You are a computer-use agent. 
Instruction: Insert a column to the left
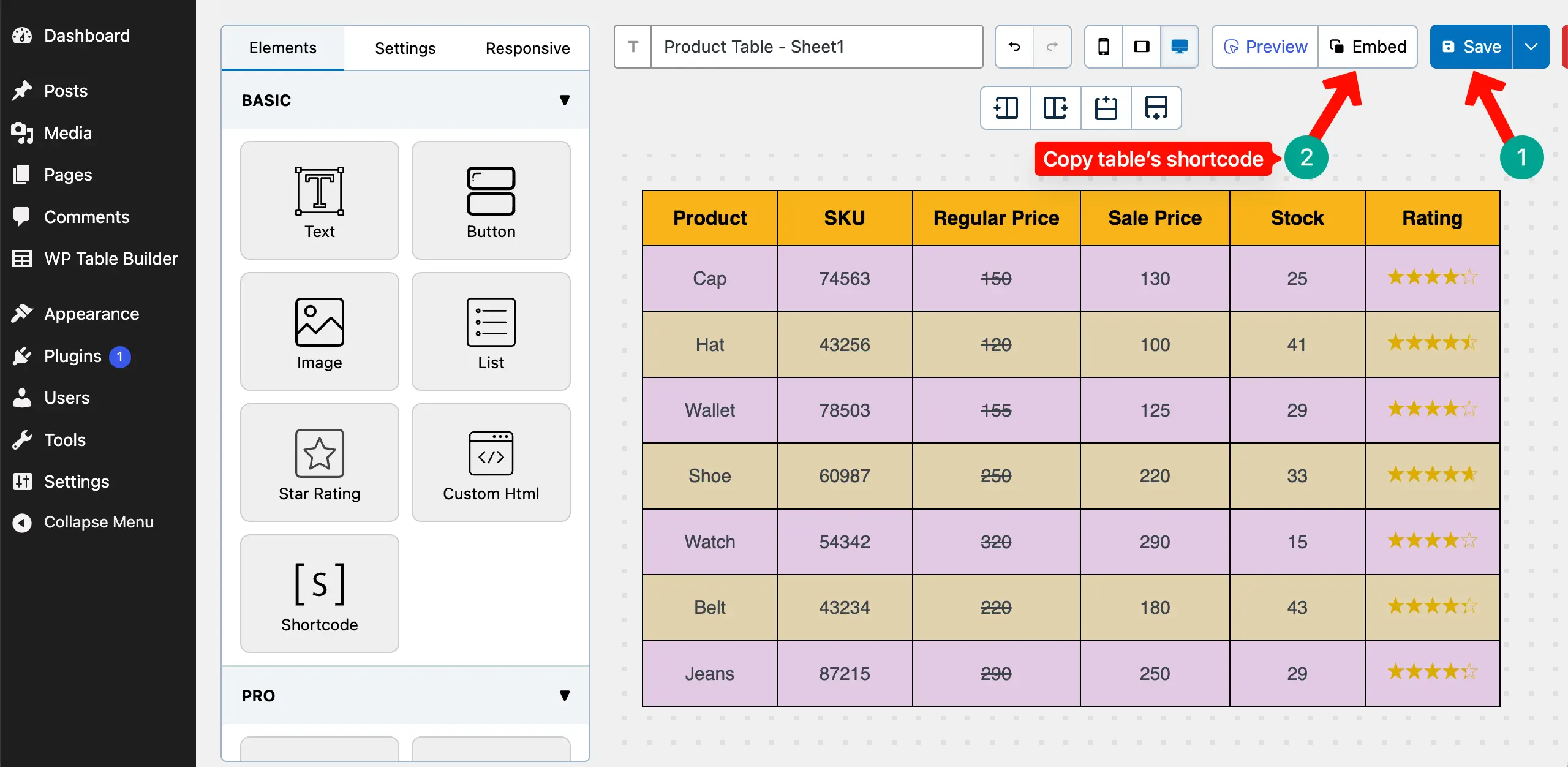(x=1005, y=108)
